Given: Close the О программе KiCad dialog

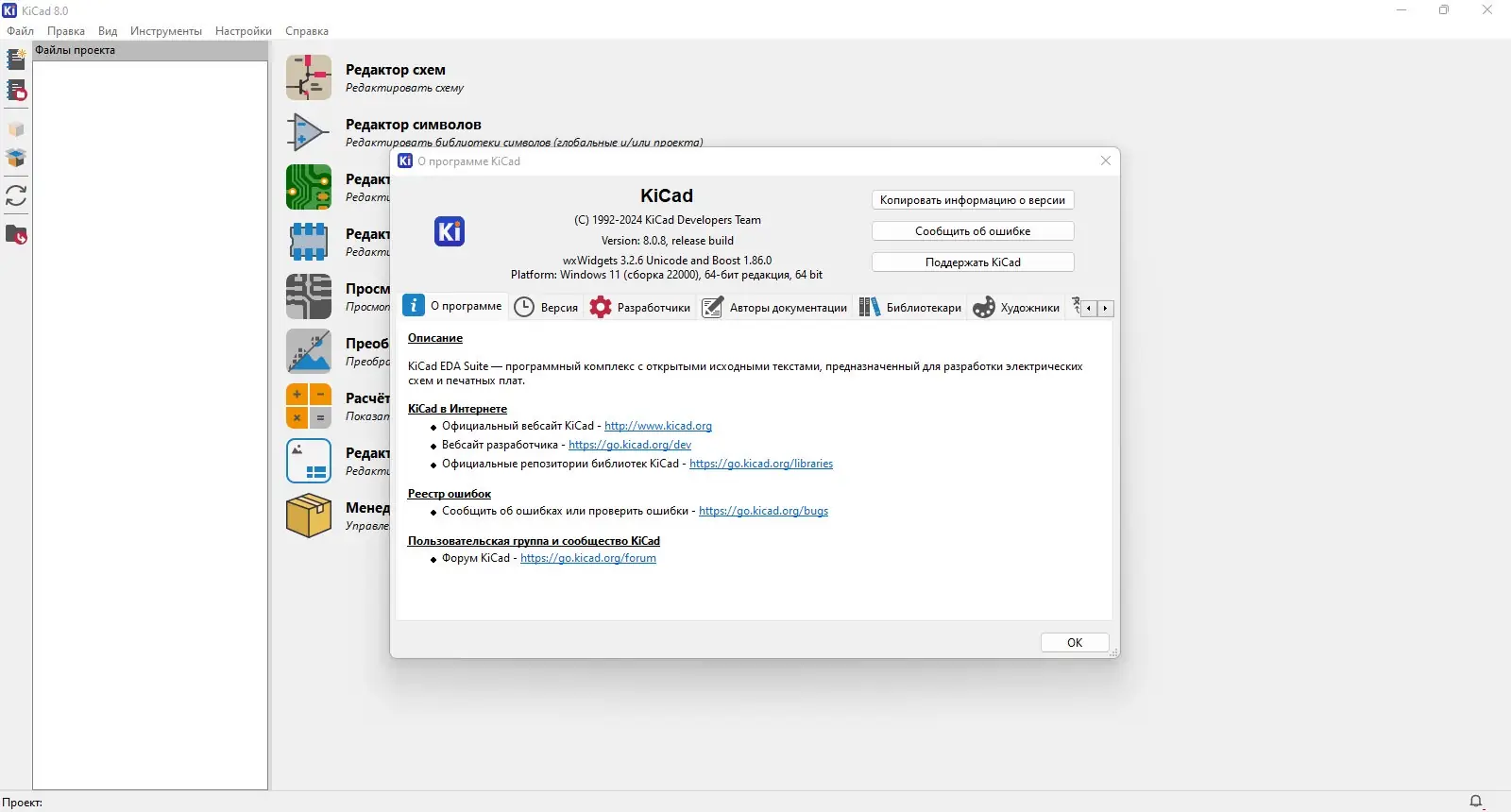Looking at the screenshot, I should tap(1106, 161).
